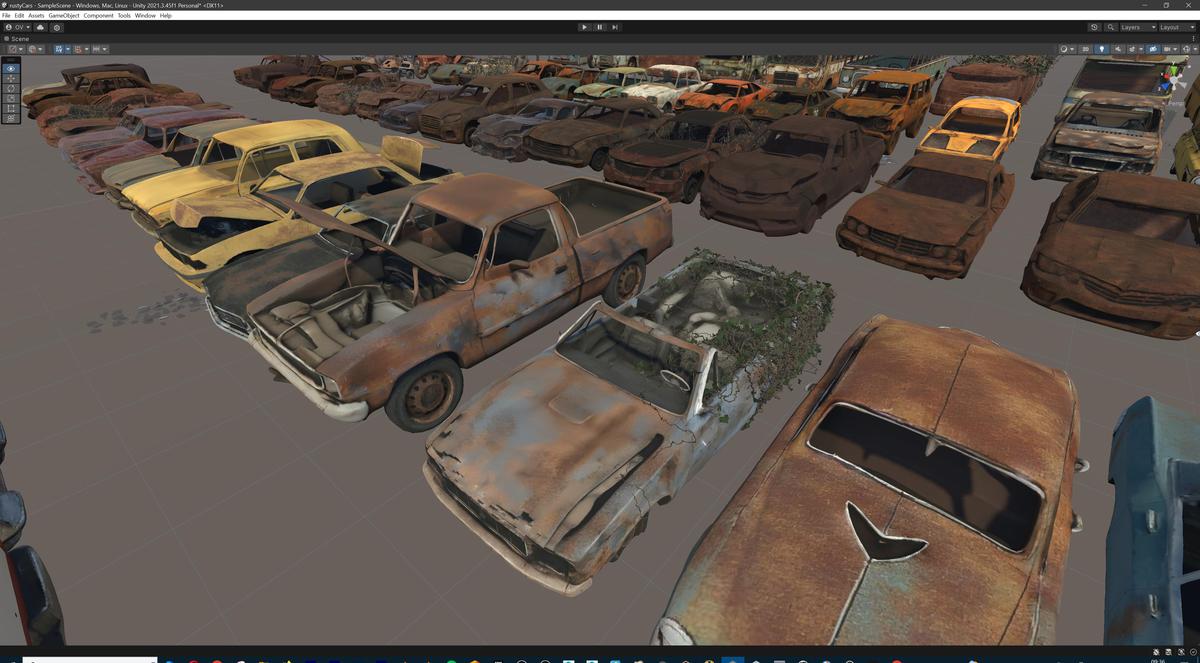Image resolution: width=1200 pixels, height=663 pixels.
Task: Select the Rotate tool
Action: point(10,90)
